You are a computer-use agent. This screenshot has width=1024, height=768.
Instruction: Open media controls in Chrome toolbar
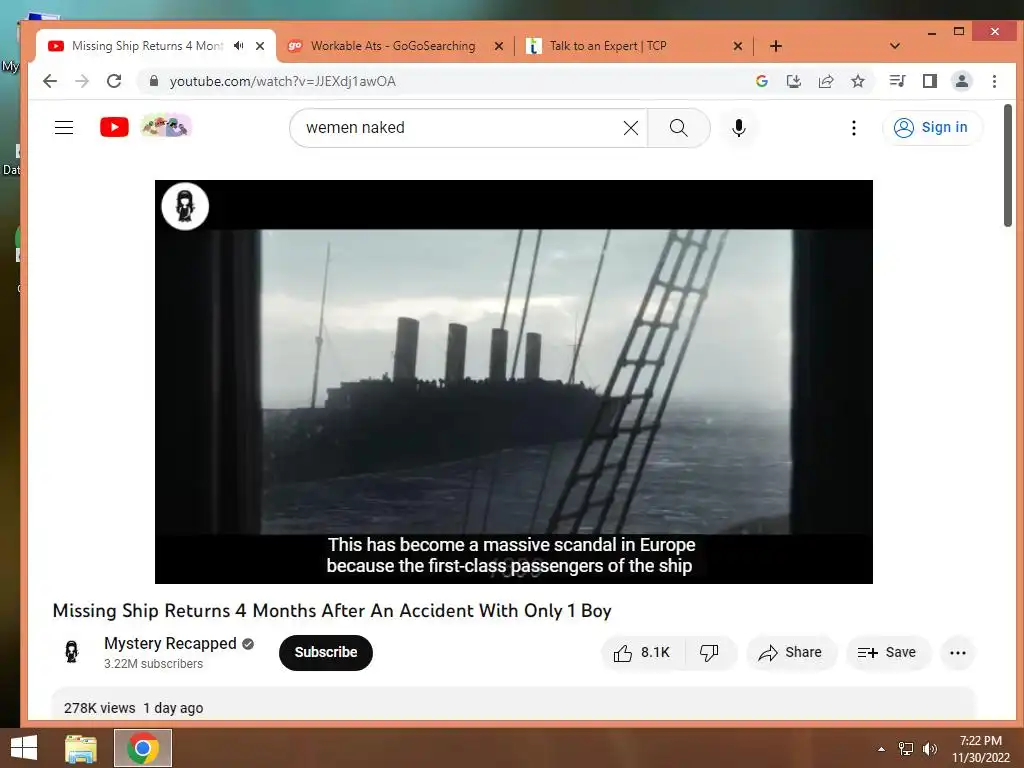897,81
